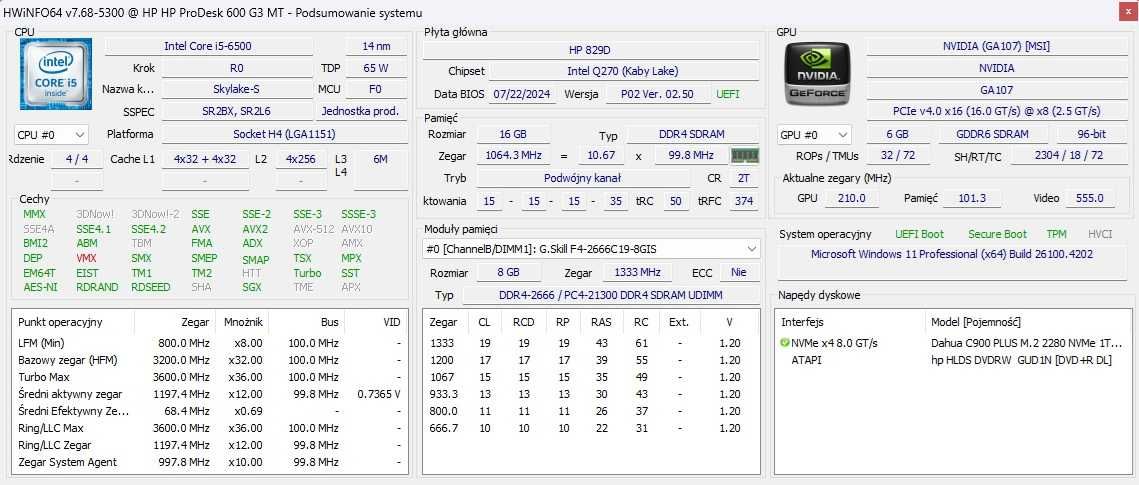The image size is (1139, 485).
Task: Select the hp HLDS DVDRW drive row
Action: (x=953, y=359)
